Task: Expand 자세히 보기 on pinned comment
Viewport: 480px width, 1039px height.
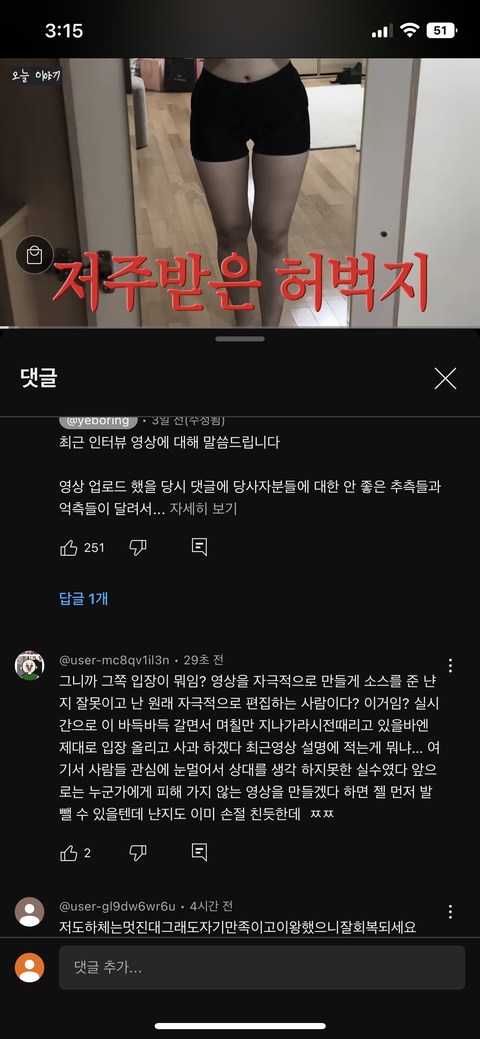Action: (203, 509)
